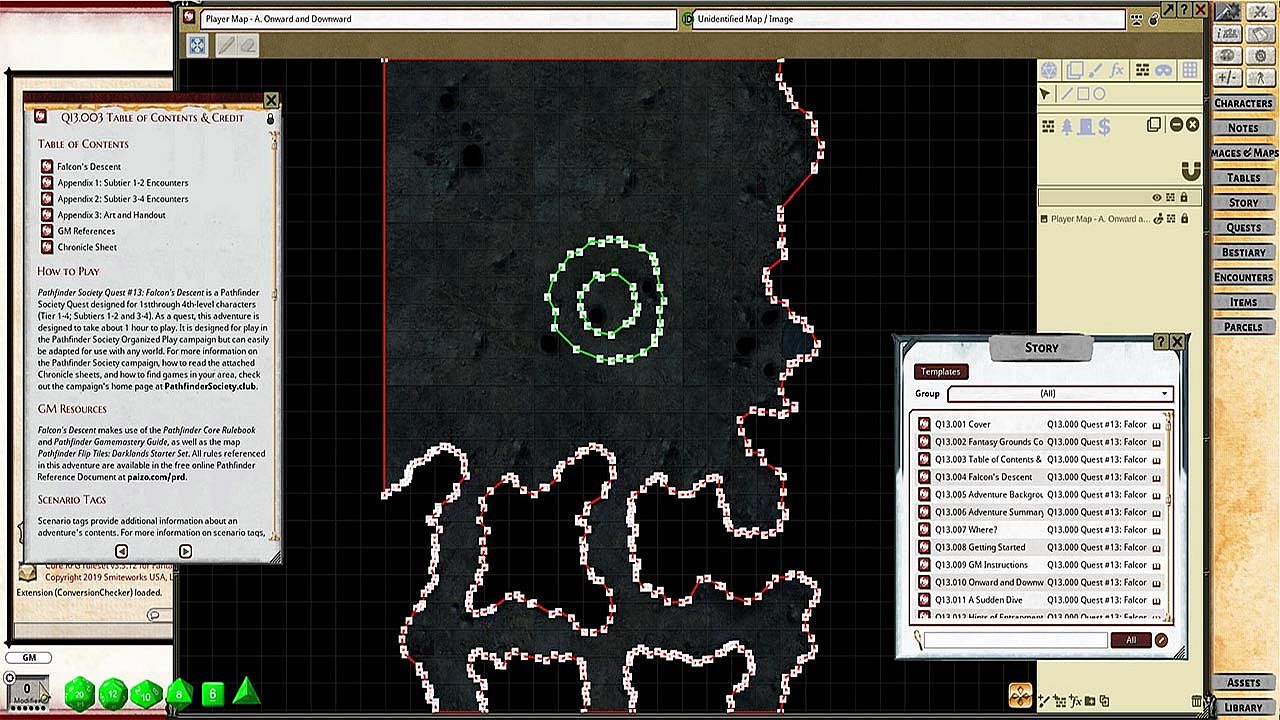
Task: Open the GM References link
Action: (86, 231)
